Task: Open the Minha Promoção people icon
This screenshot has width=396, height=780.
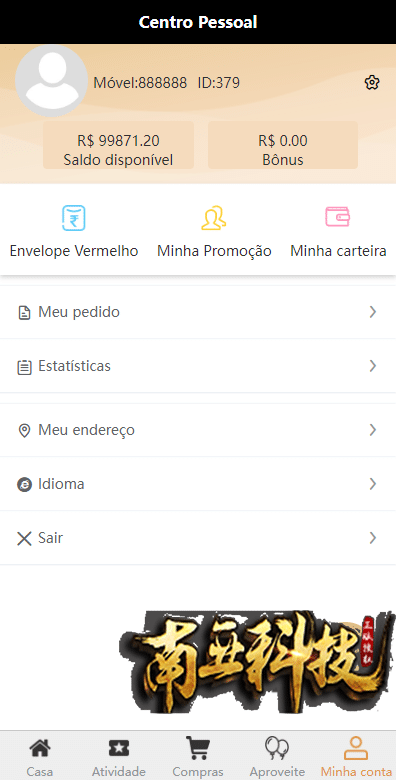Action: click(214, 218)
